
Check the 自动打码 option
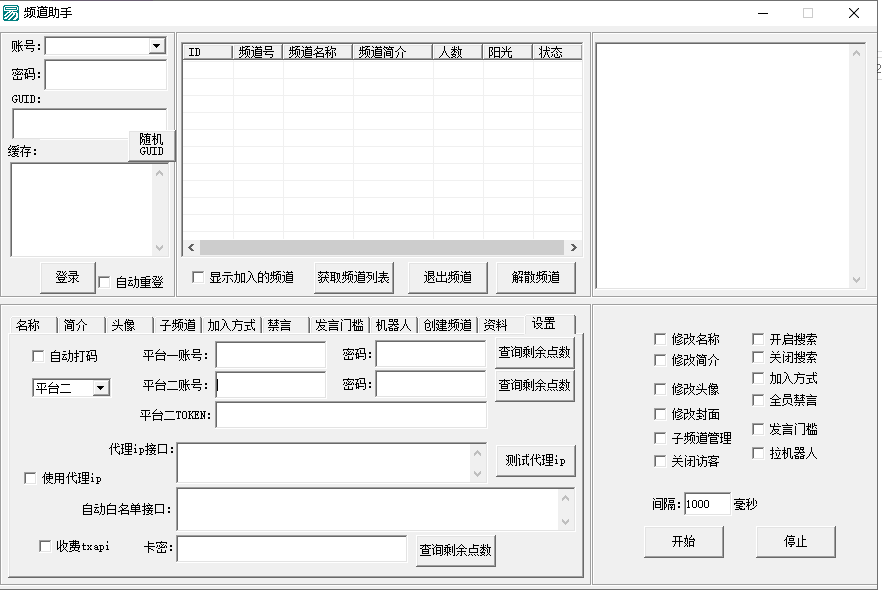pyautogui.click(x=39, y=356)
